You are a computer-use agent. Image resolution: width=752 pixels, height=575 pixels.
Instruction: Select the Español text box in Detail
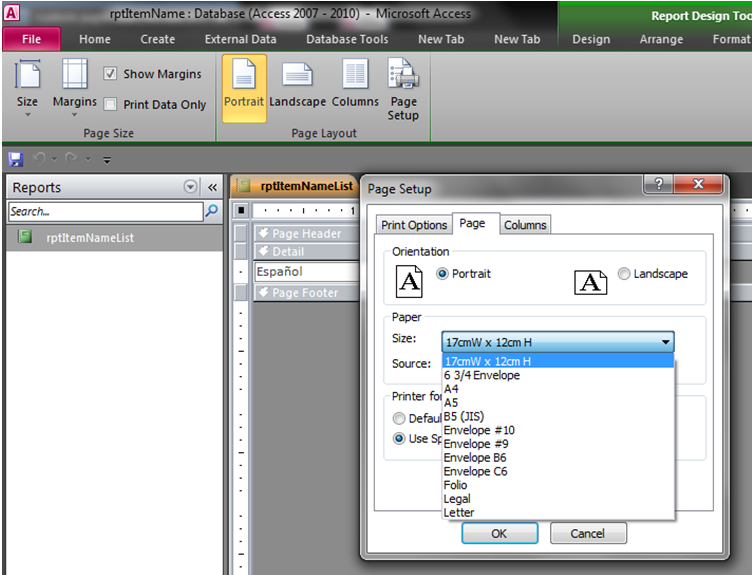click(306, 271)
